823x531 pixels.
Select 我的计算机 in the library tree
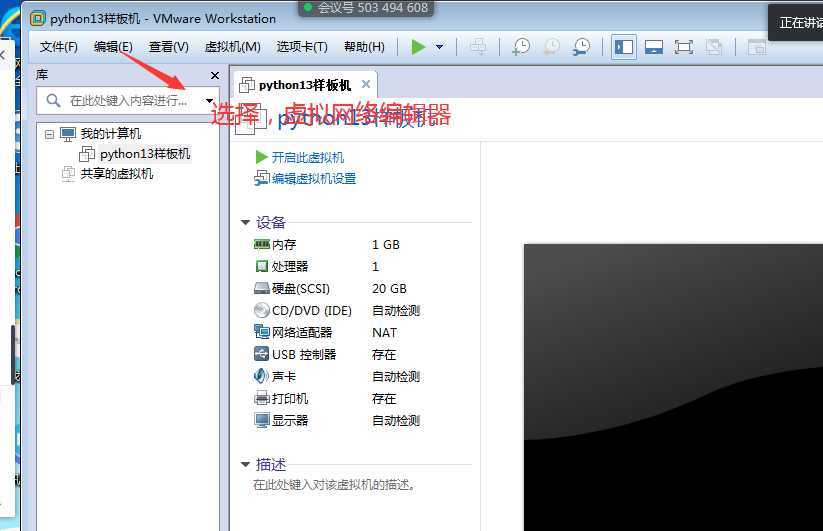pos(111,134)
